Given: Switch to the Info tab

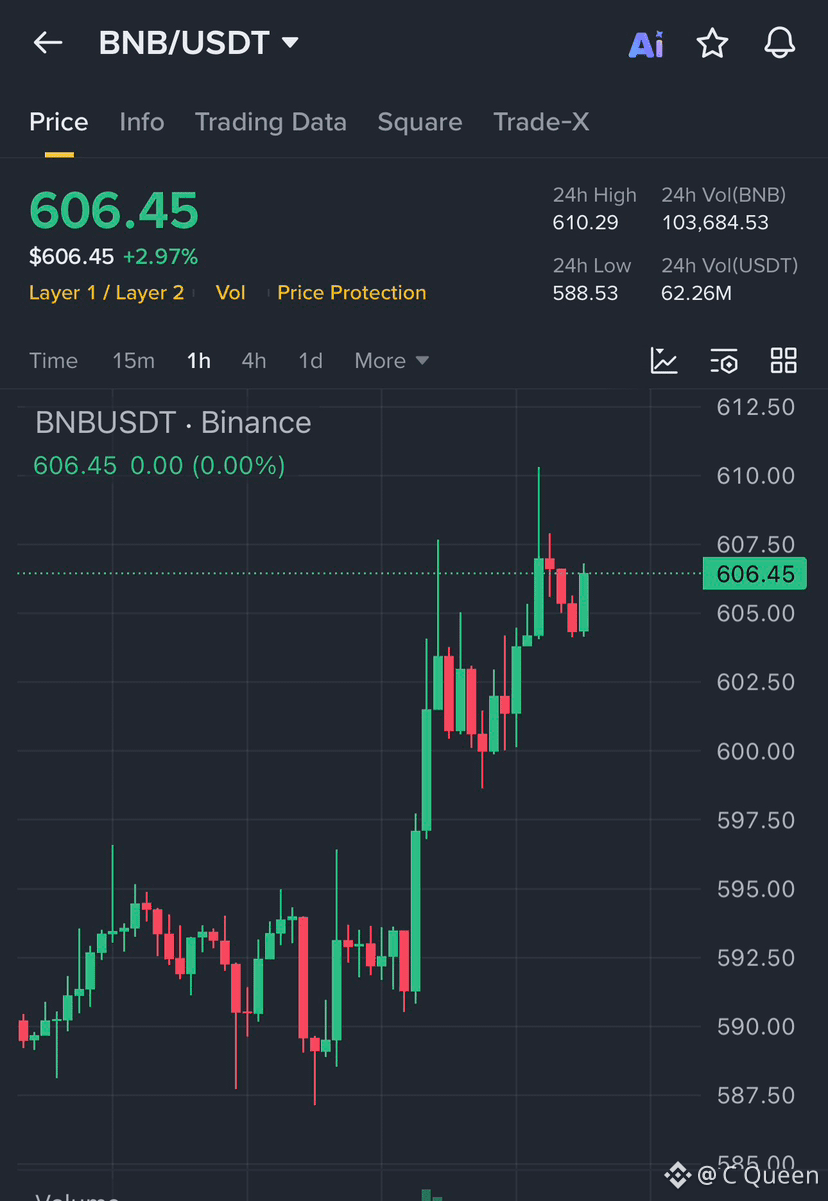Looking at the screenshot, I should tap(141, 122).
